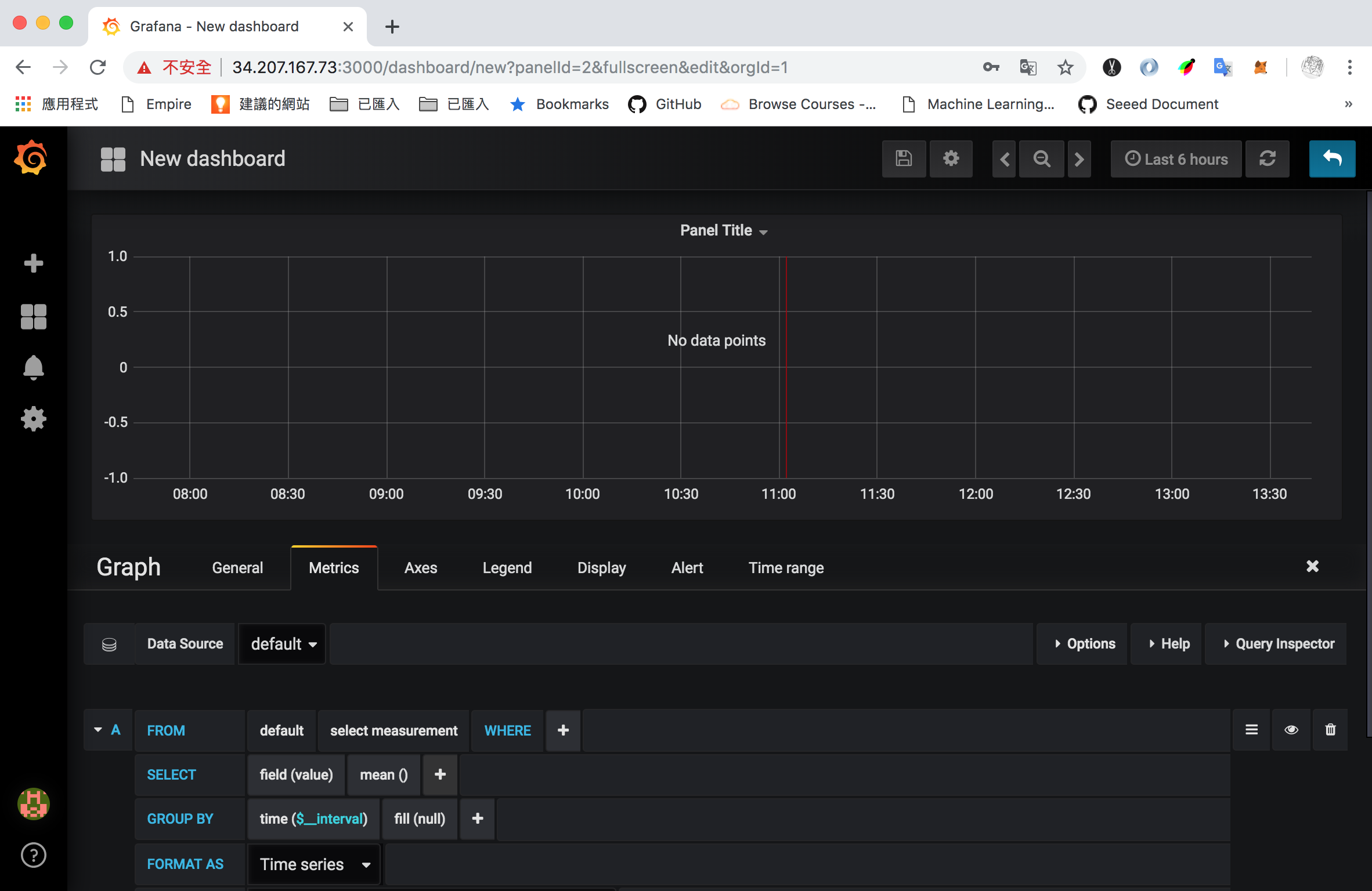This screenshot has height=891, width=1372.
Task: Open the Seeed Document bookmark
Action: [1148, 104]
